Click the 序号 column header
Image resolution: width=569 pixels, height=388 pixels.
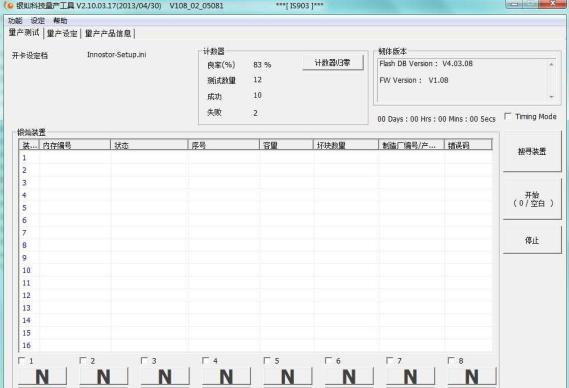coord(224,145)
